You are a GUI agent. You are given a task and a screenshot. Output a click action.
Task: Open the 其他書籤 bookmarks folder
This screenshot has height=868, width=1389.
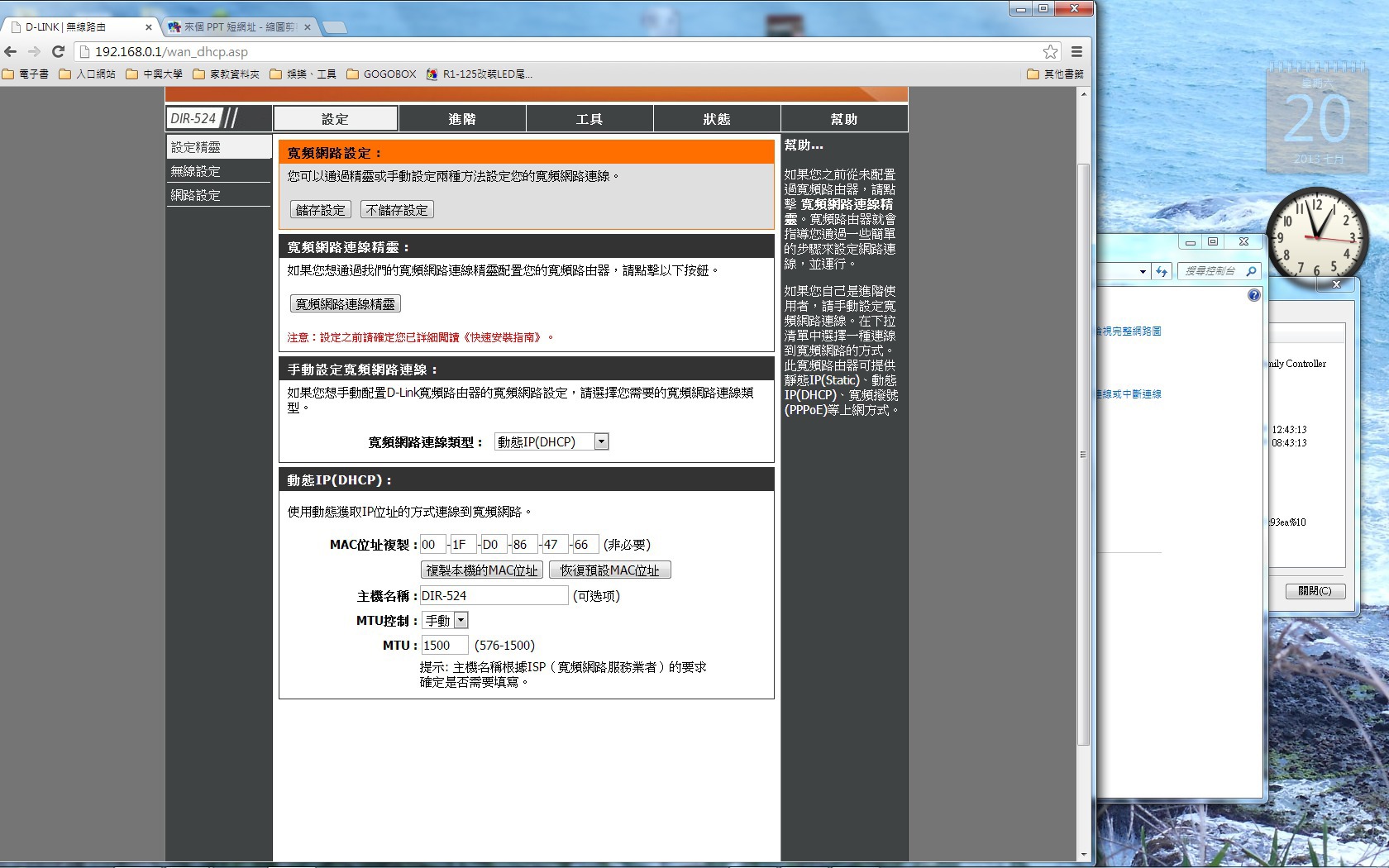click(1055, 74)
